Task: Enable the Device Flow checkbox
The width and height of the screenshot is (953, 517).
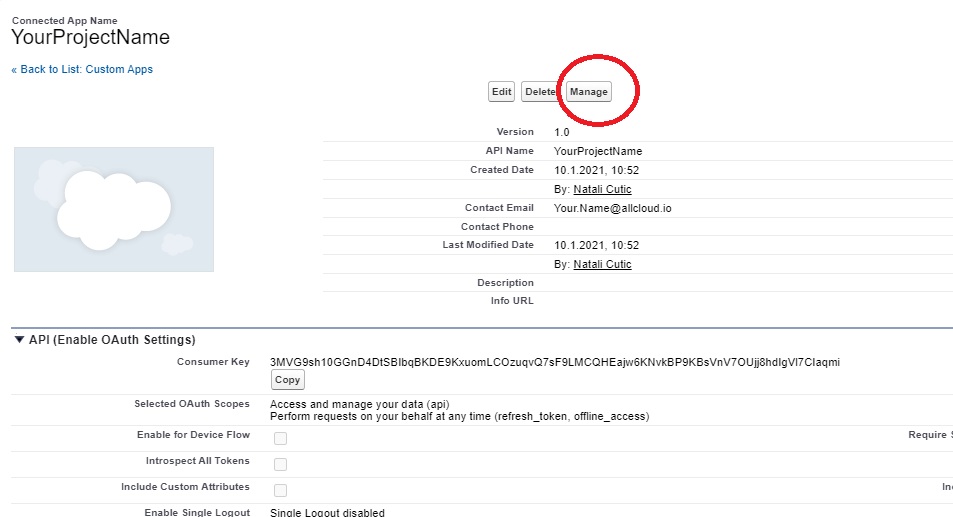Action: 280,438
